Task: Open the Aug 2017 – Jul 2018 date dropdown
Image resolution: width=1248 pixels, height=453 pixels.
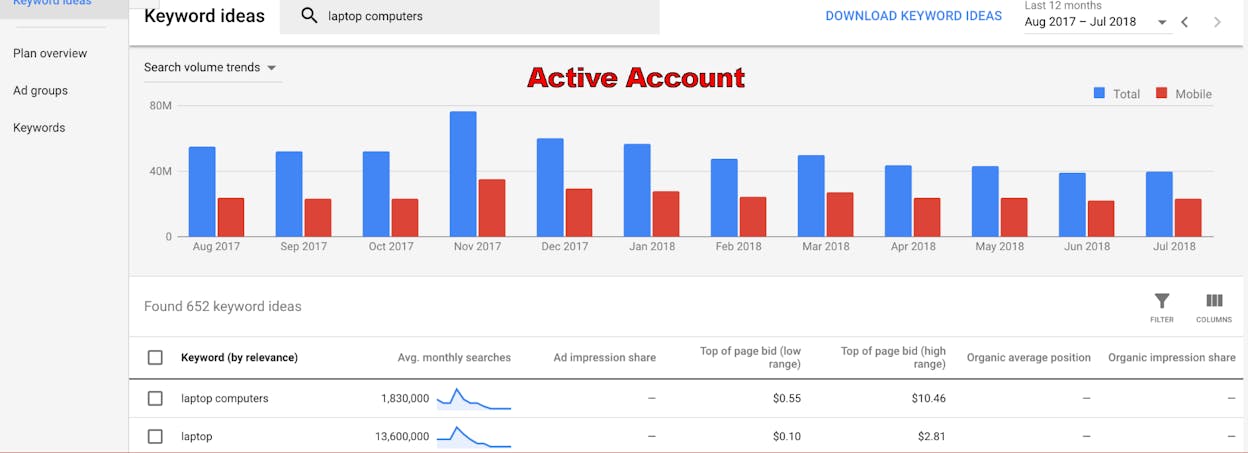Action: 1096,22
